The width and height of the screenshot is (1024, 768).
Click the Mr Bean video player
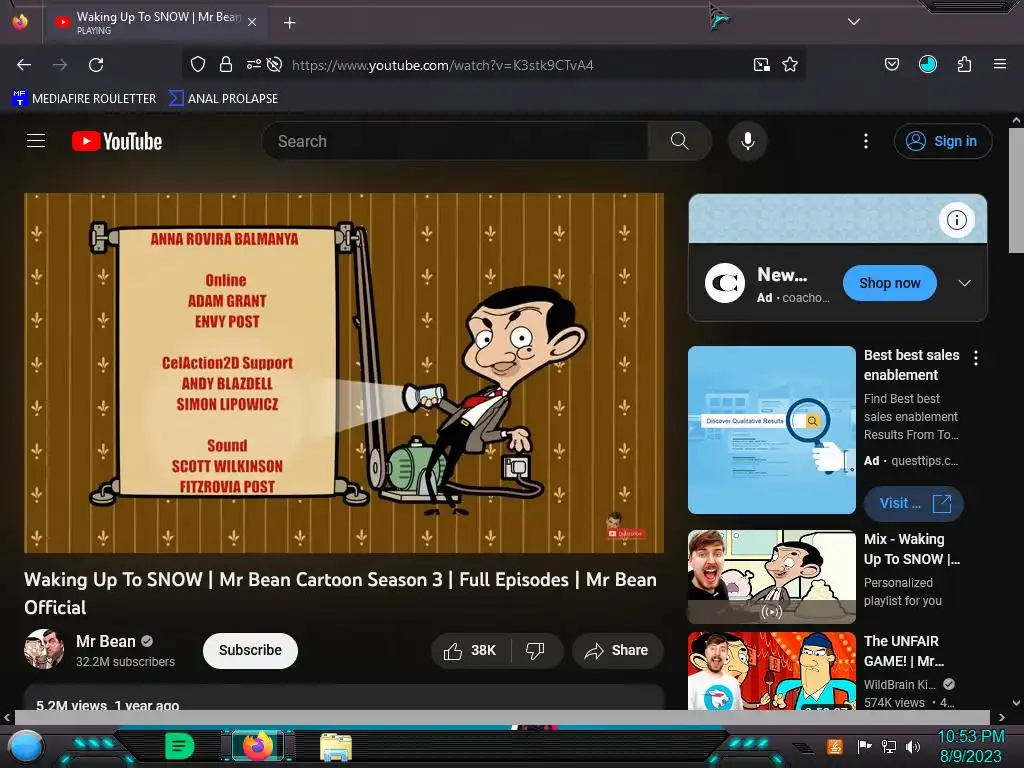pos(344,373)
